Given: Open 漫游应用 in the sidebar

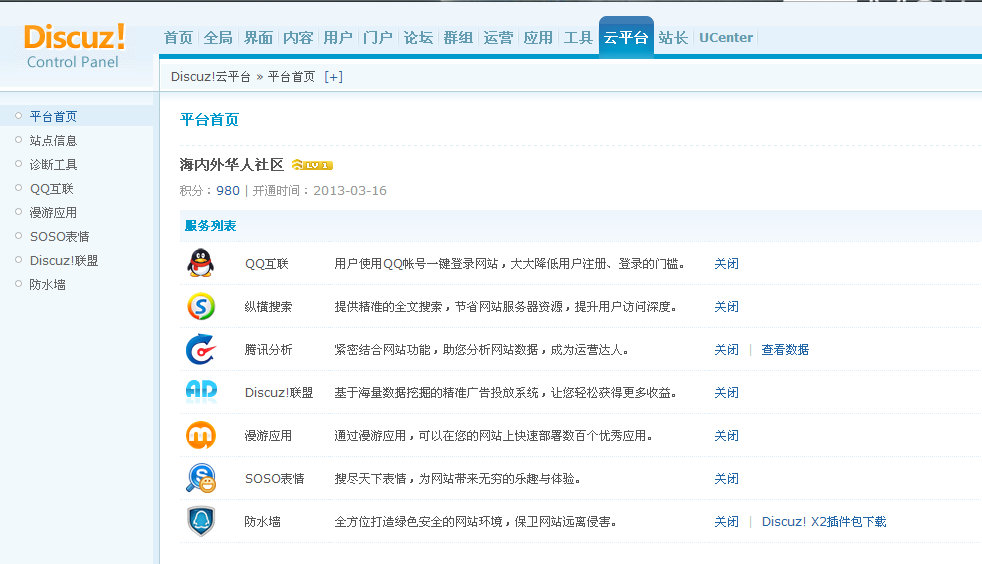Looking at the screenshot, I should pyautogui.click(x=53, y=212).
